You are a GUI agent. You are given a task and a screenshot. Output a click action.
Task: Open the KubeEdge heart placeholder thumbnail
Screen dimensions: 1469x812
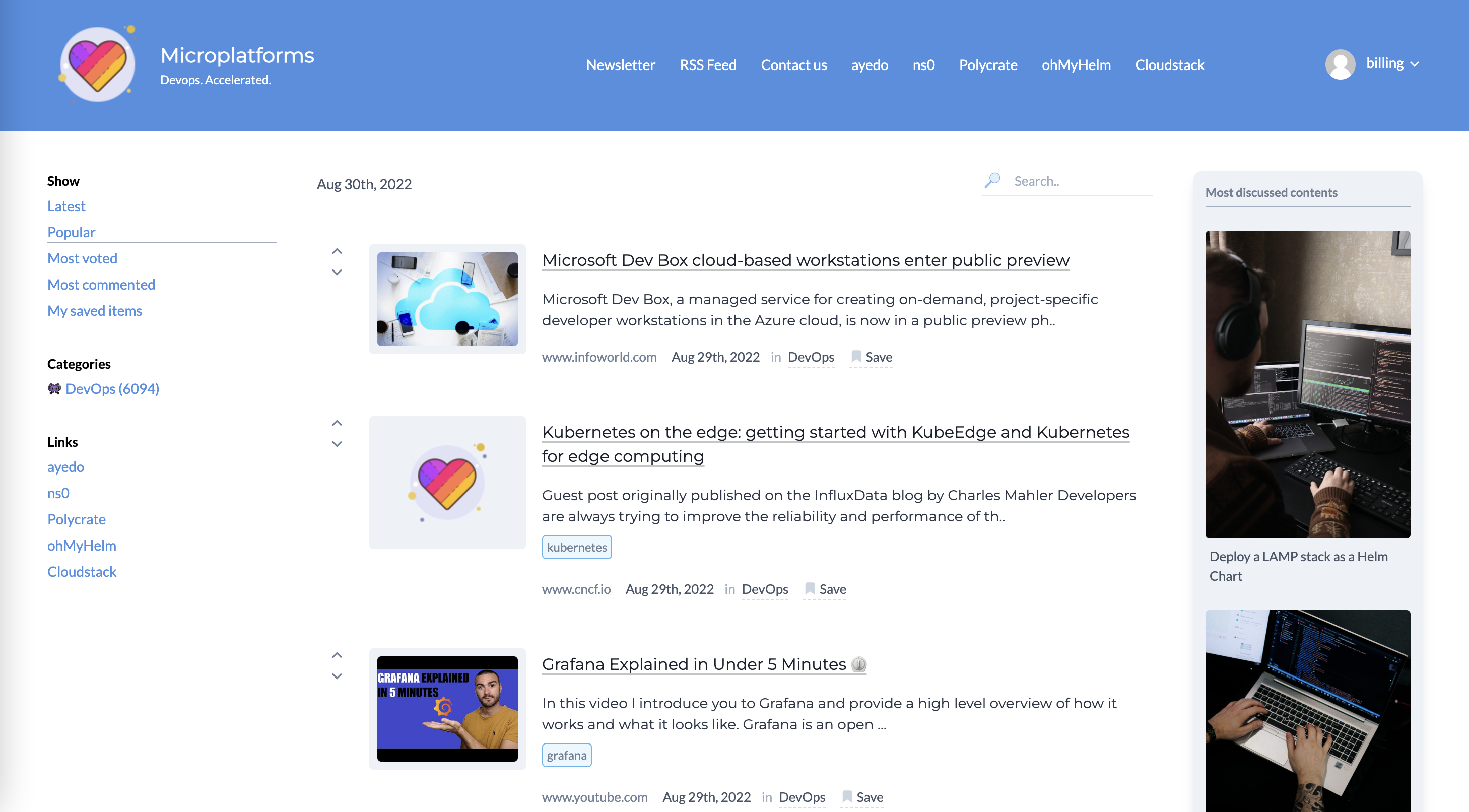tap(447, 483)
